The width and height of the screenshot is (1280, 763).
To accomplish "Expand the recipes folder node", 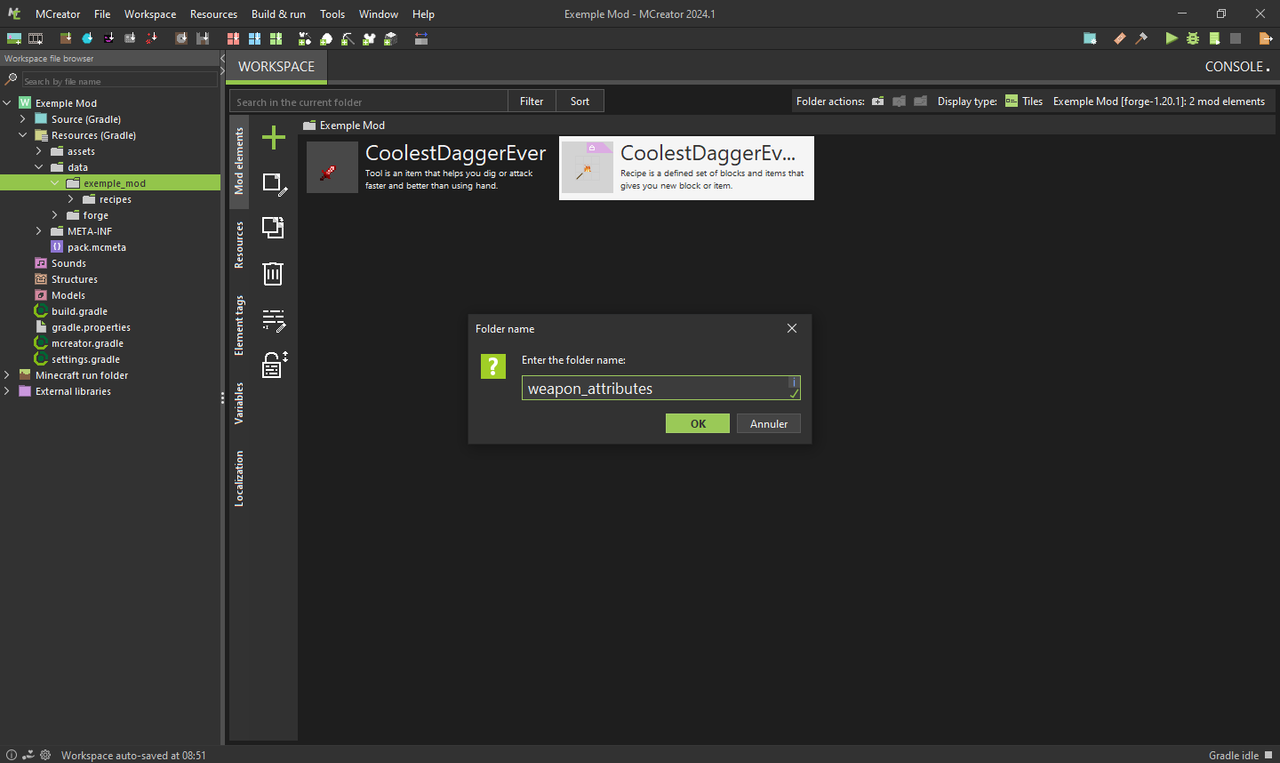I will point(71,199).
